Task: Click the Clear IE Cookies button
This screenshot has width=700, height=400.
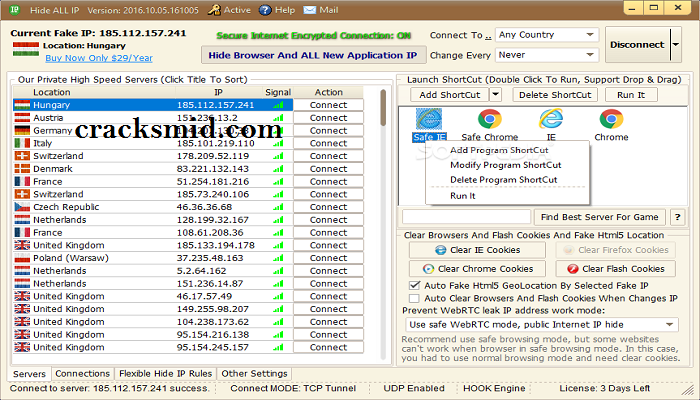Action: [477, 250]
